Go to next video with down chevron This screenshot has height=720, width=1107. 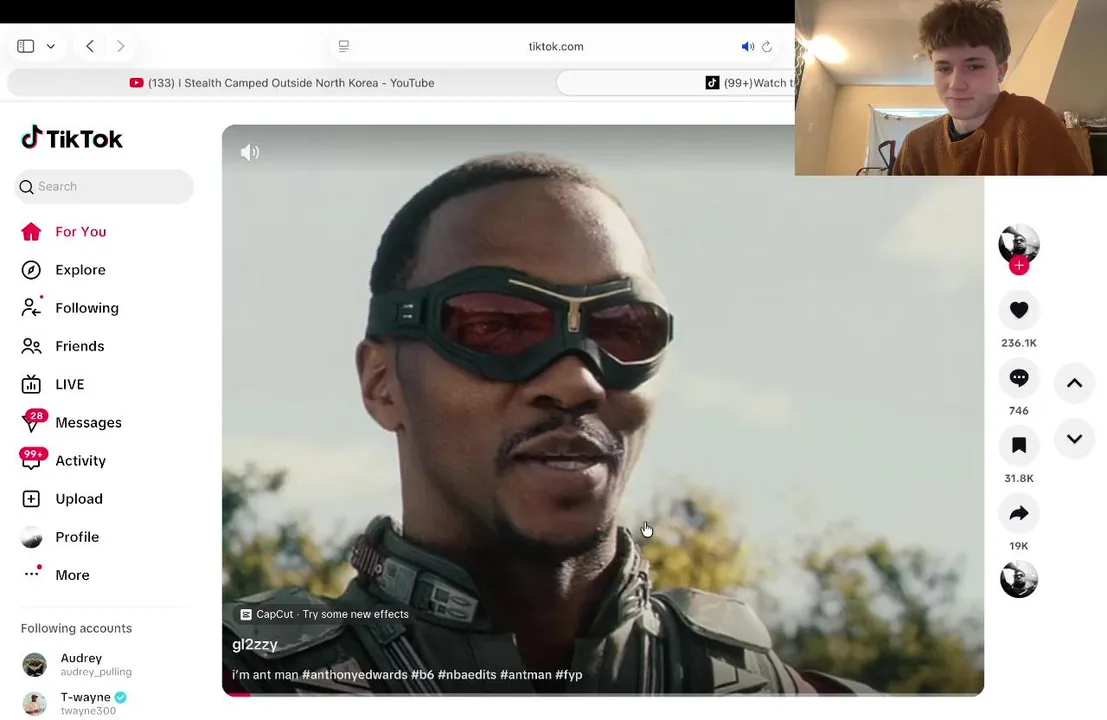(x=1075, y=439)
